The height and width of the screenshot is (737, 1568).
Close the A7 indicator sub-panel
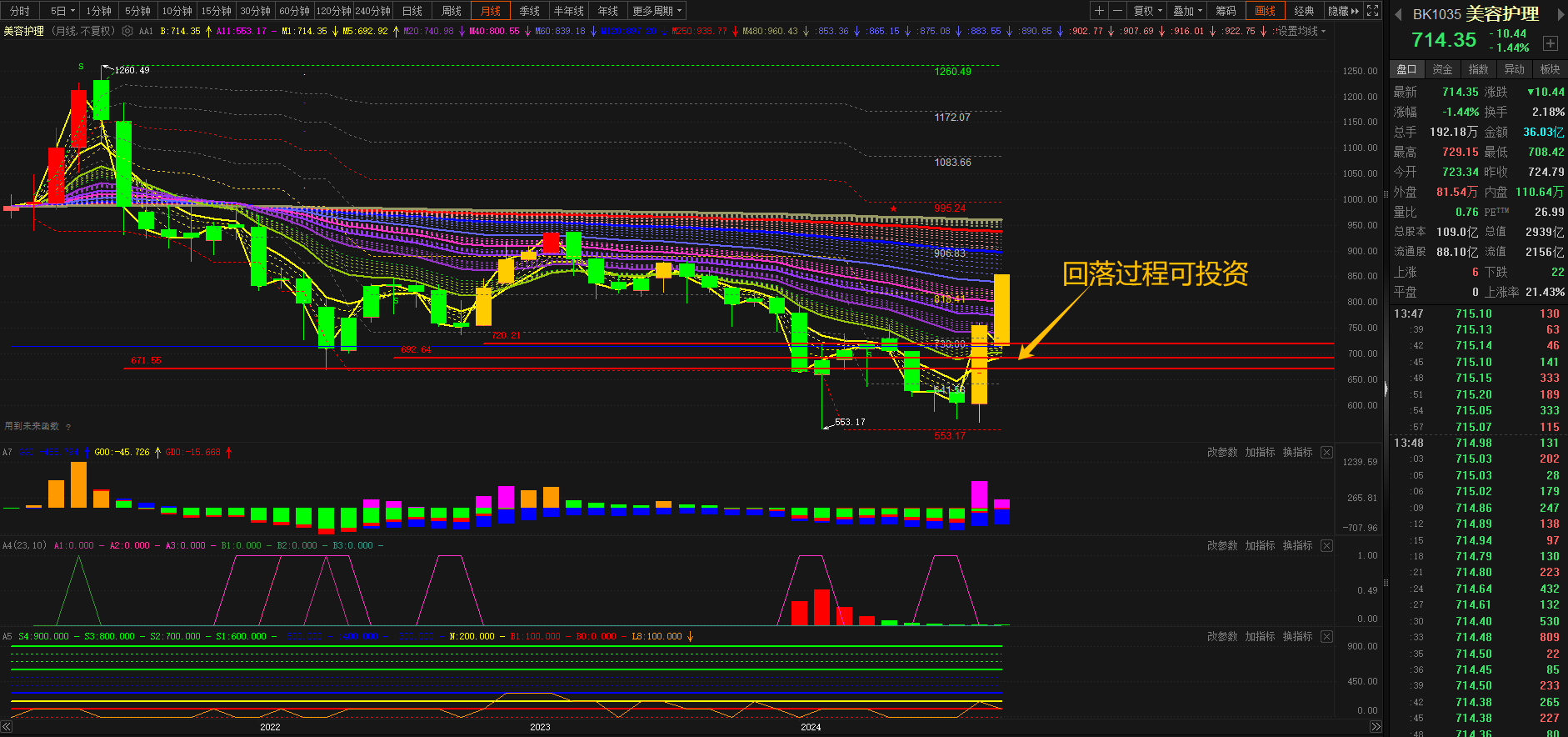coord(1326,452)
